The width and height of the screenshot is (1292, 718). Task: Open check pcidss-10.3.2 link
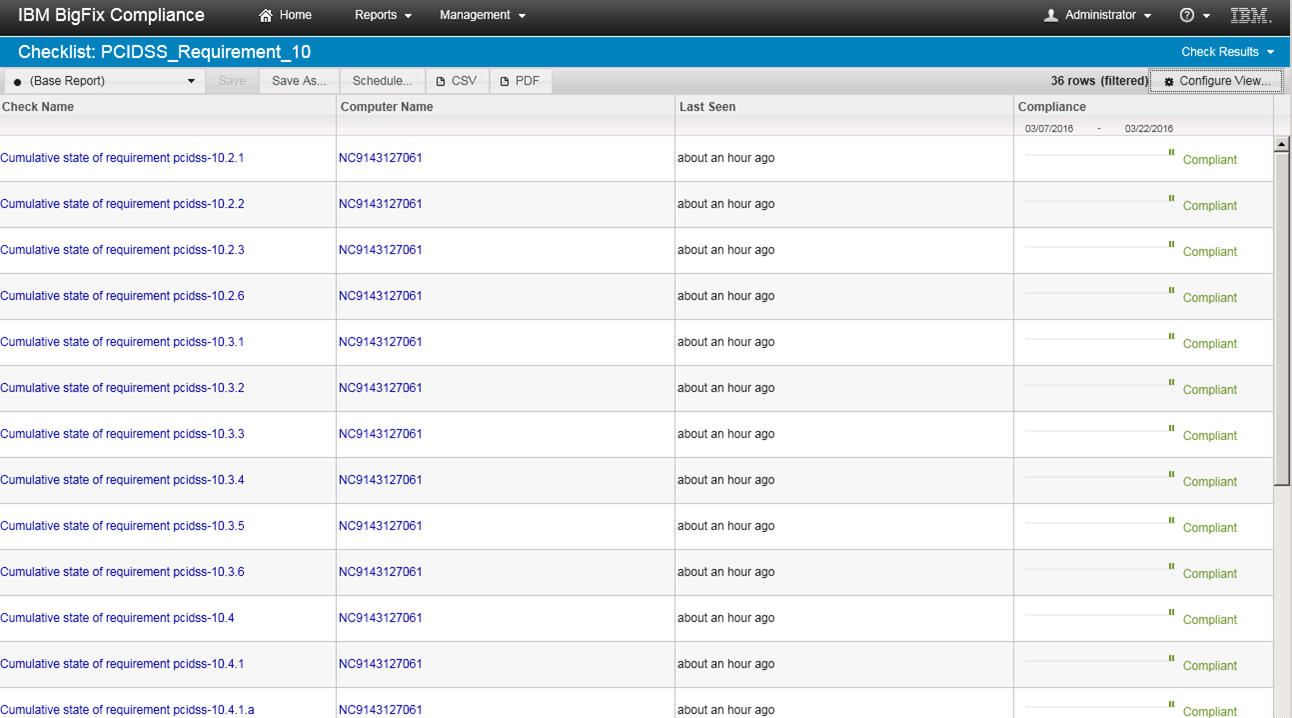pyautogui.click(x=122, y=388)
